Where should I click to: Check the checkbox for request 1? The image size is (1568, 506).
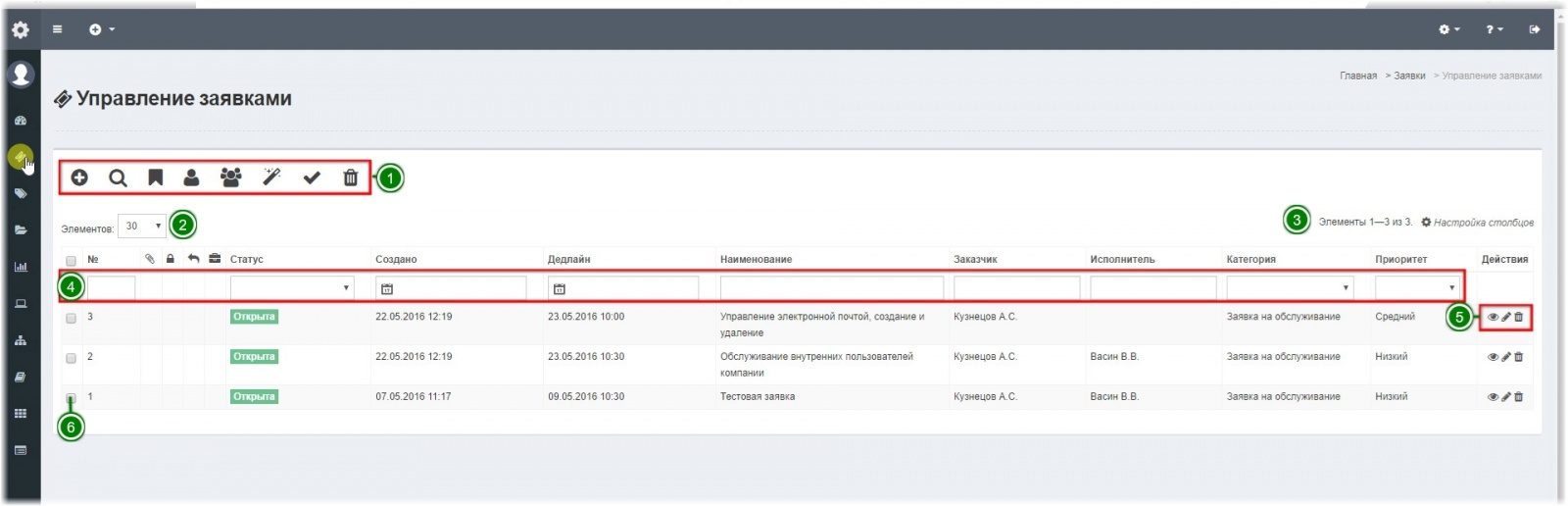71,398
